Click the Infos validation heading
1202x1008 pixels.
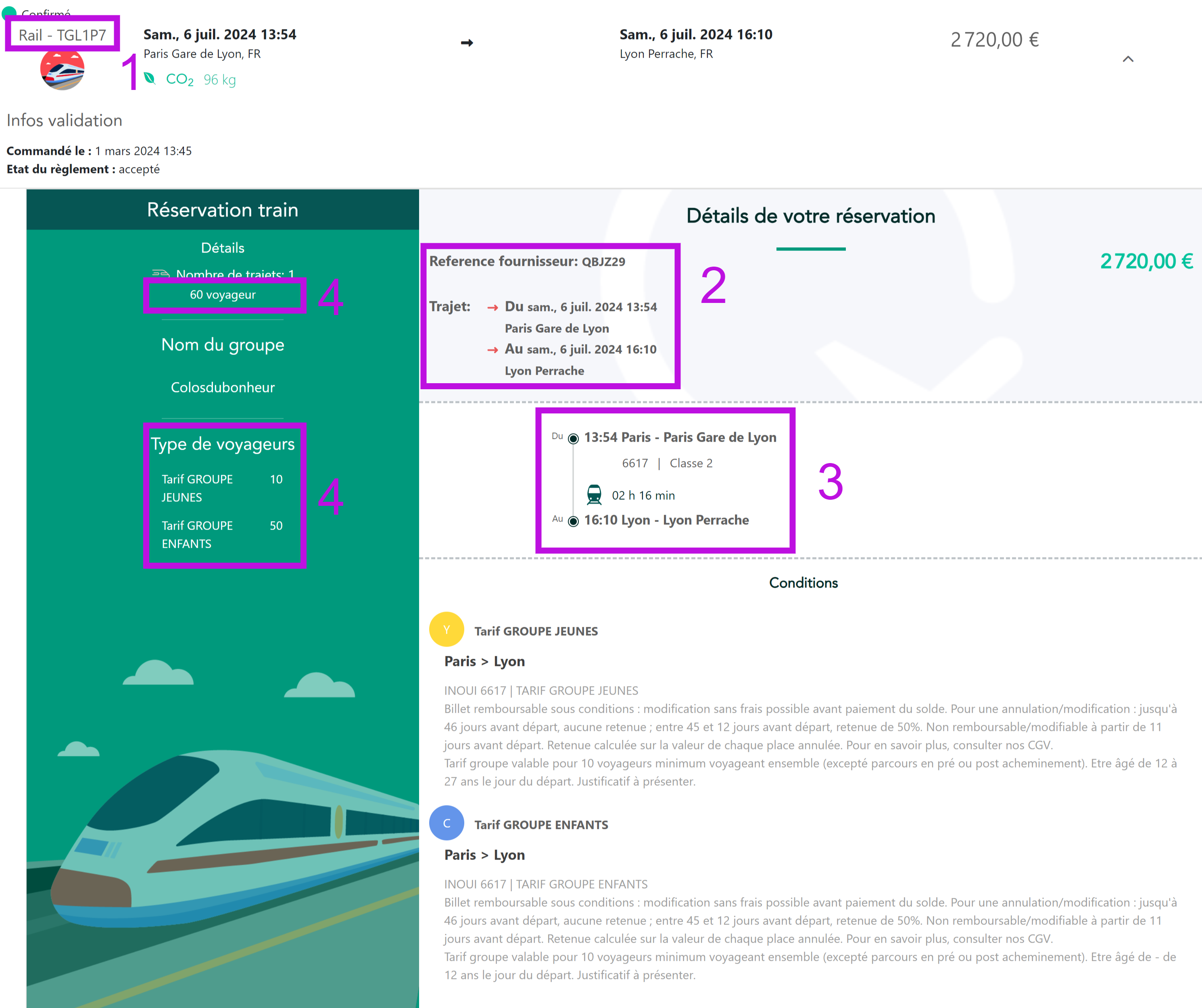coord(64,120)
